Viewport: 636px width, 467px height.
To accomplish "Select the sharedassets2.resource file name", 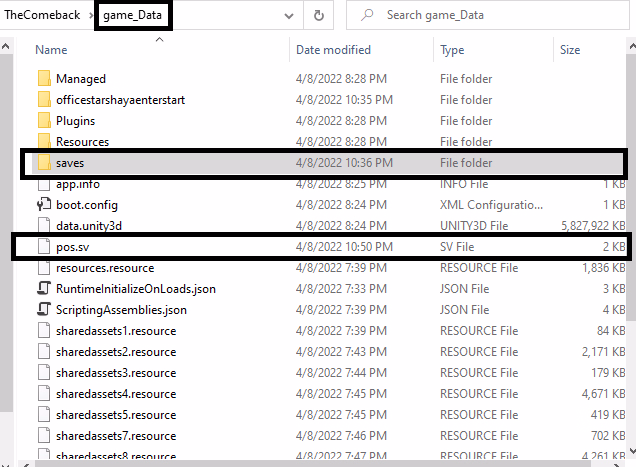I will [116, 352].
